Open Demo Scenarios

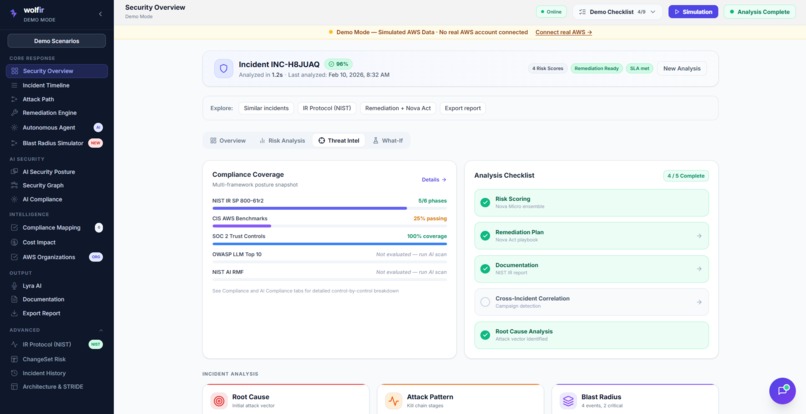click(57, 41)
